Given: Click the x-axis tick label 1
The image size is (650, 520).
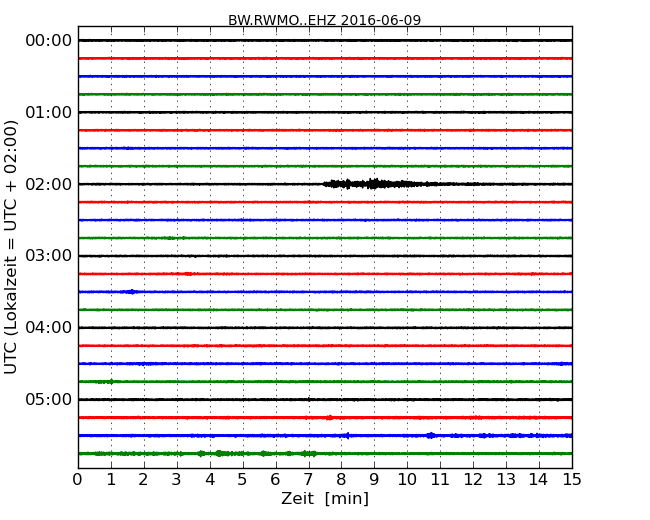Looking at the screenshot, I should tap(111, 480).
